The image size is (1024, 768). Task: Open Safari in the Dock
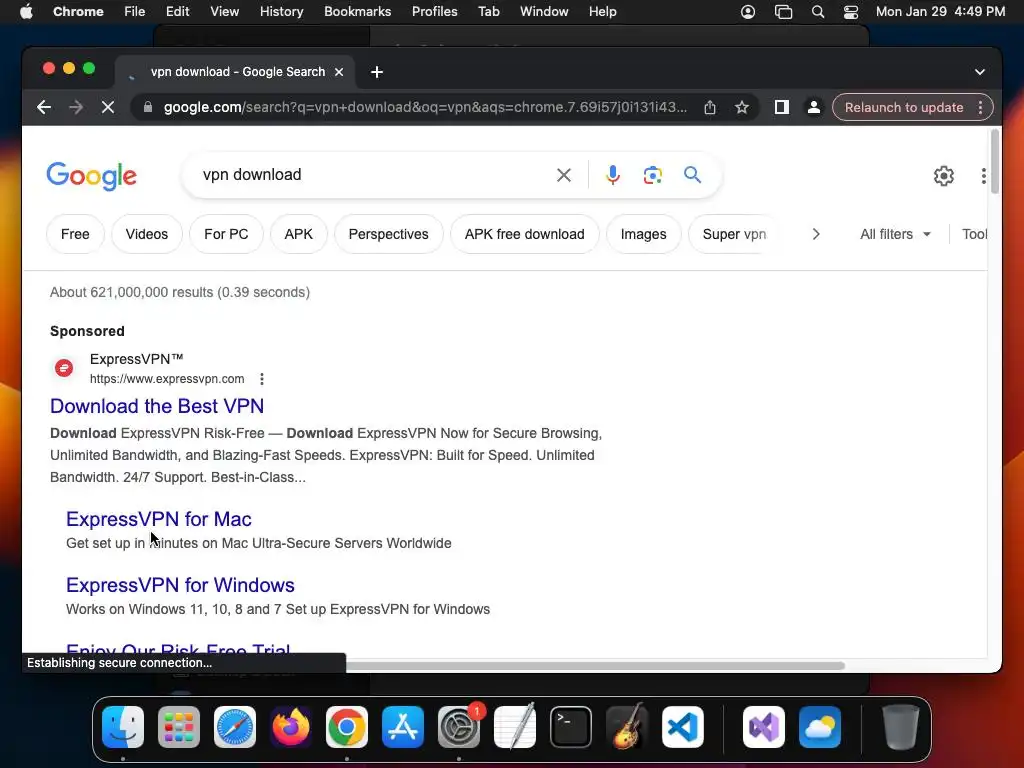click(235, 727)
